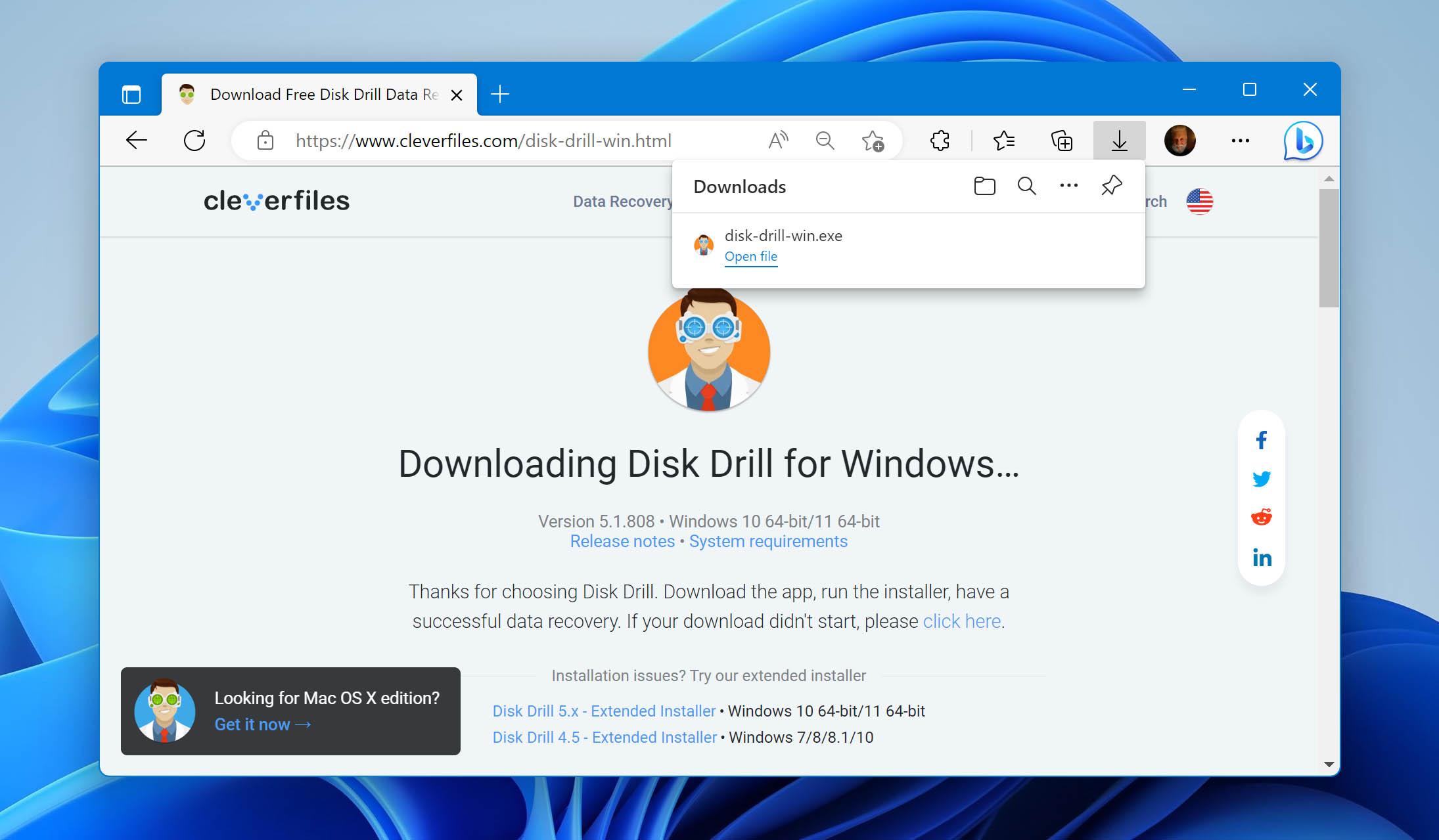Open downloads folder icon in Downloads panel
This screenshot has height=840, width=1439.
coord(984,187)
